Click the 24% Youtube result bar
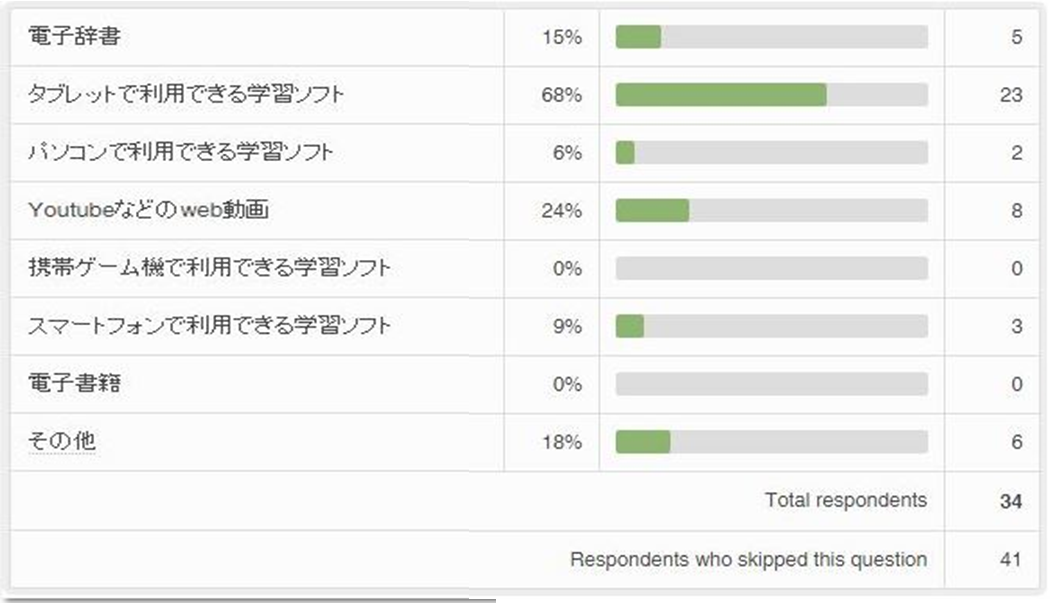Viewport: 1050px width, 603px height. point(771,210)
